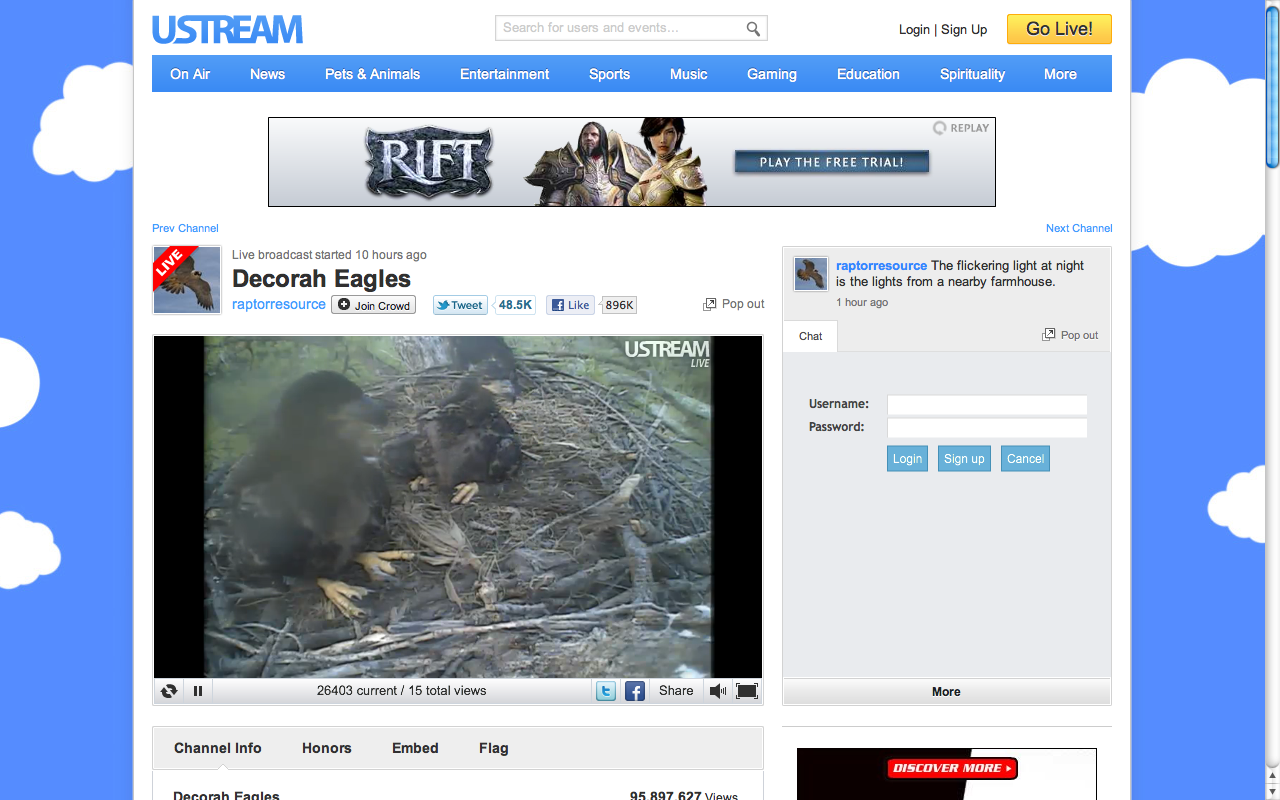Open the Pets & Animals category
The width and height of the screenshot is (1280, 800).
pyautogui.click(x=372, y=74)
